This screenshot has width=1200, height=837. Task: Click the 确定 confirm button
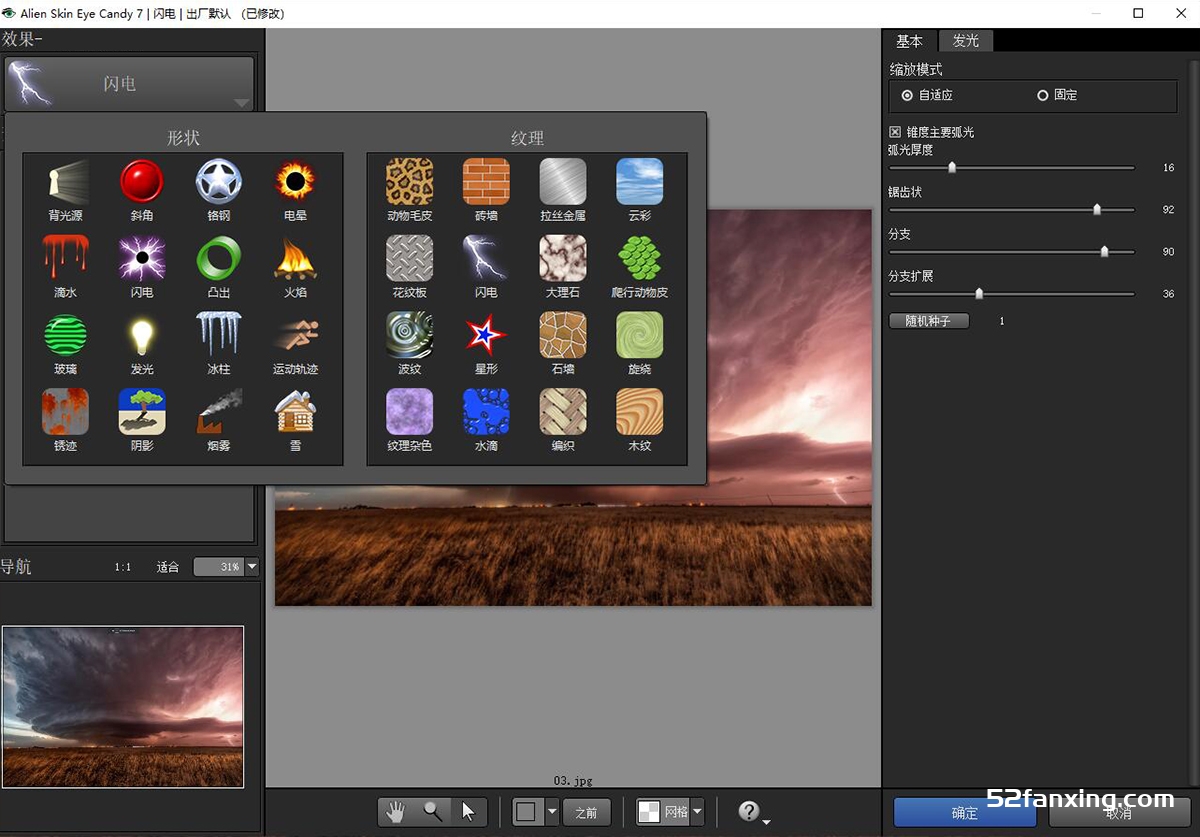964,813
